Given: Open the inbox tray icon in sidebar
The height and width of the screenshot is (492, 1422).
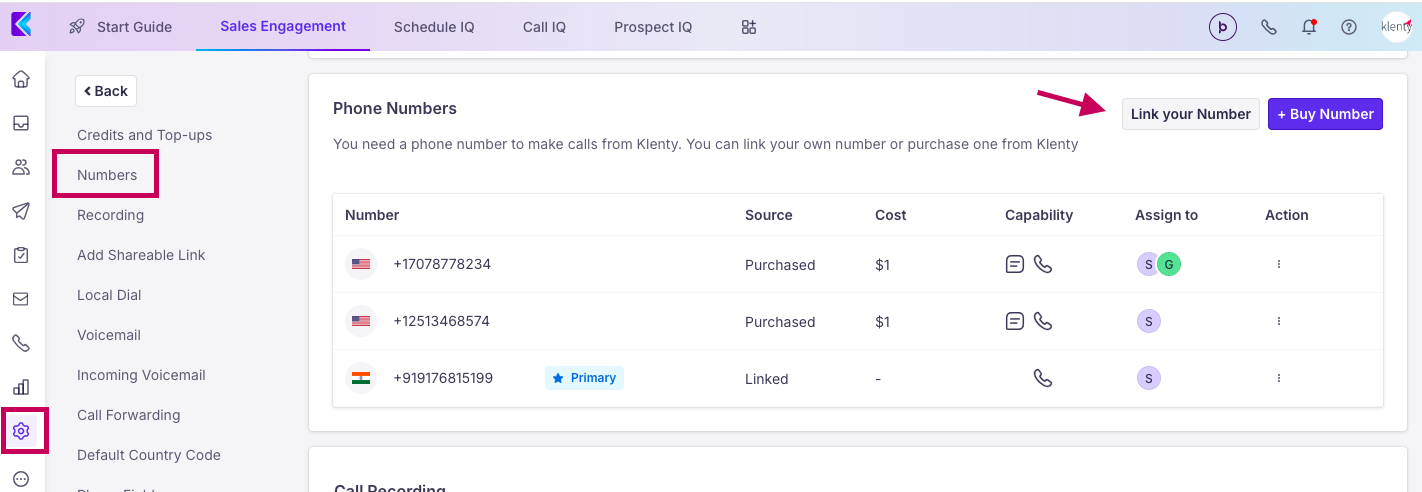Looking at the screenshot, I should [21, 123].
